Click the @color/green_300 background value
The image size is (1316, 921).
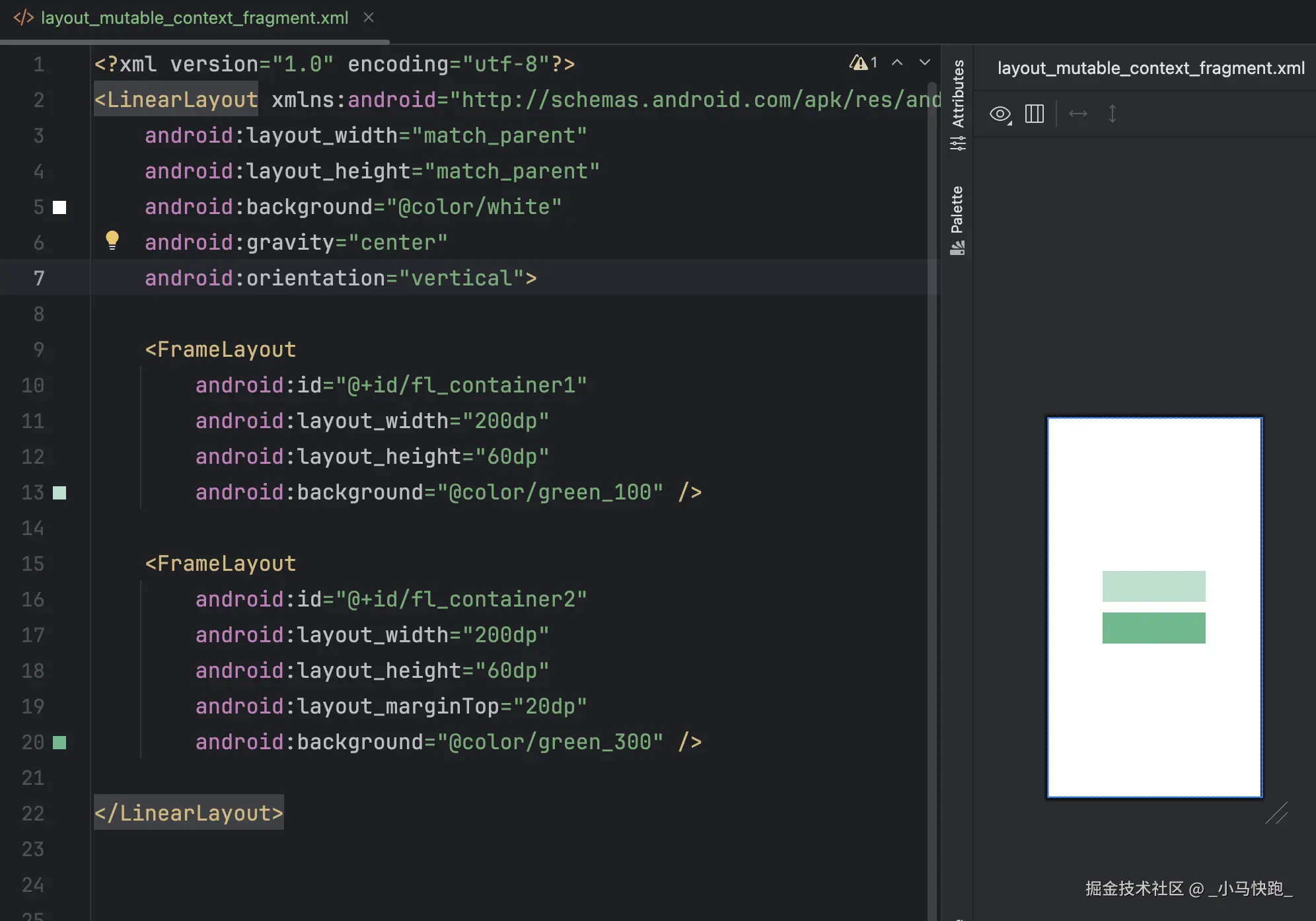coord(550,742)
